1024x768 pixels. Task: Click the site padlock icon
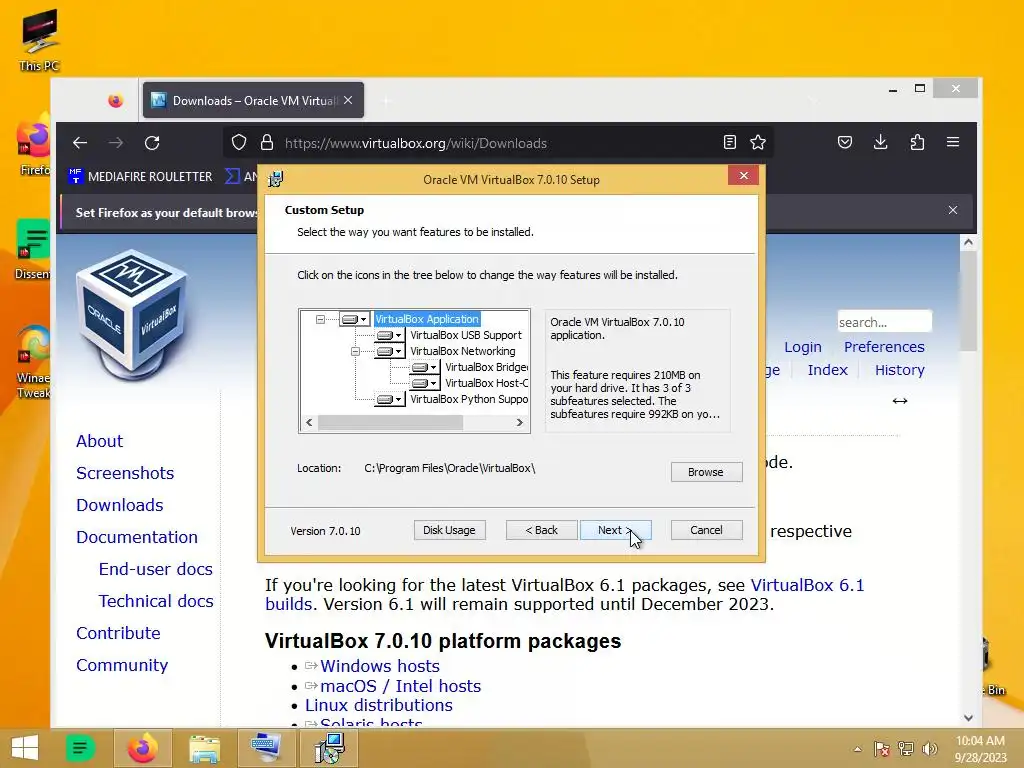point(266,142)
